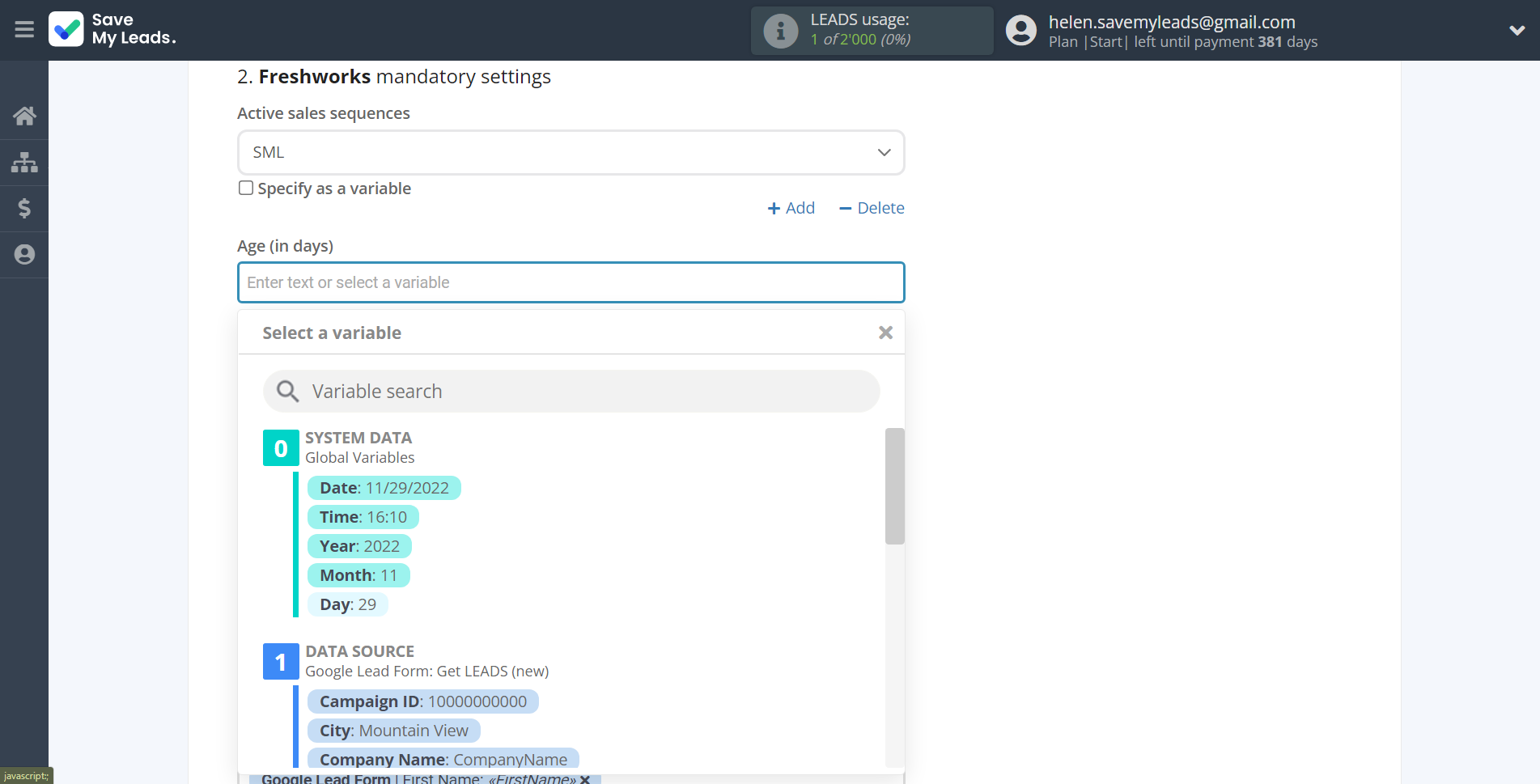Click the system data 0 badge

[281, 448]
